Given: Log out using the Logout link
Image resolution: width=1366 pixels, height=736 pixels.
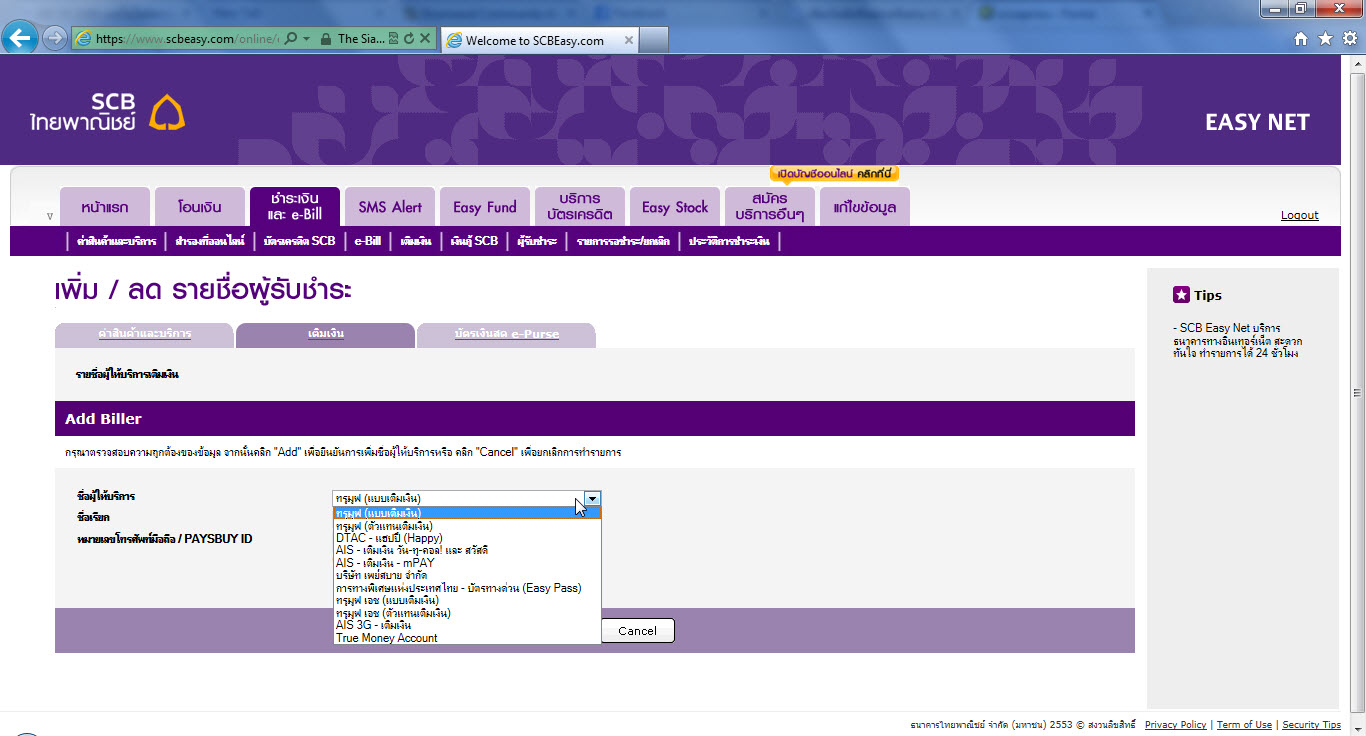Looking at the screenshot, I should [x=1300, y=215].
